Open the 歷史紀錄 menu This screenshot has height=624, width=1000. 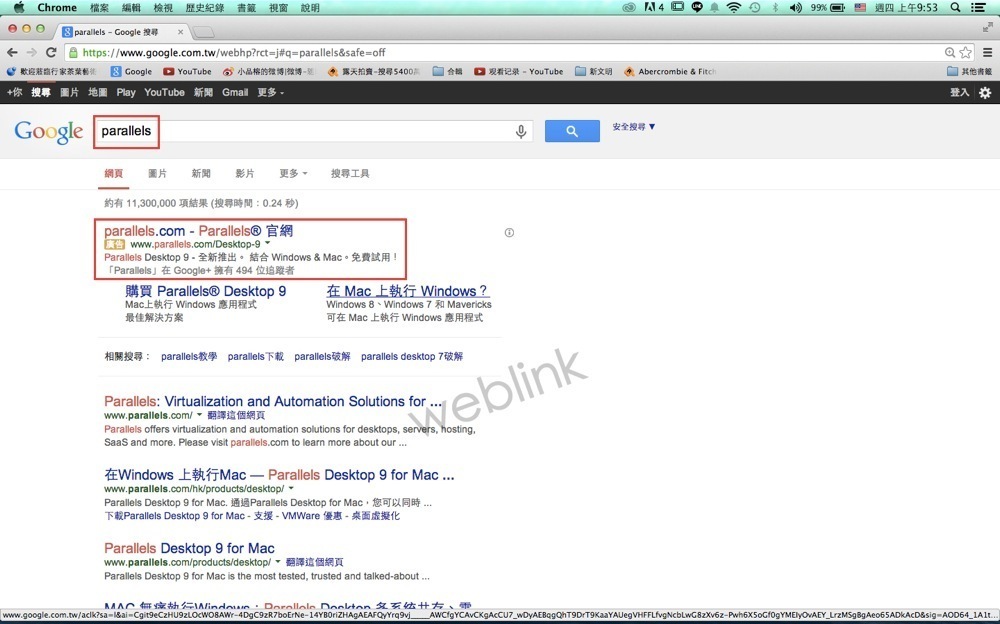204,8
